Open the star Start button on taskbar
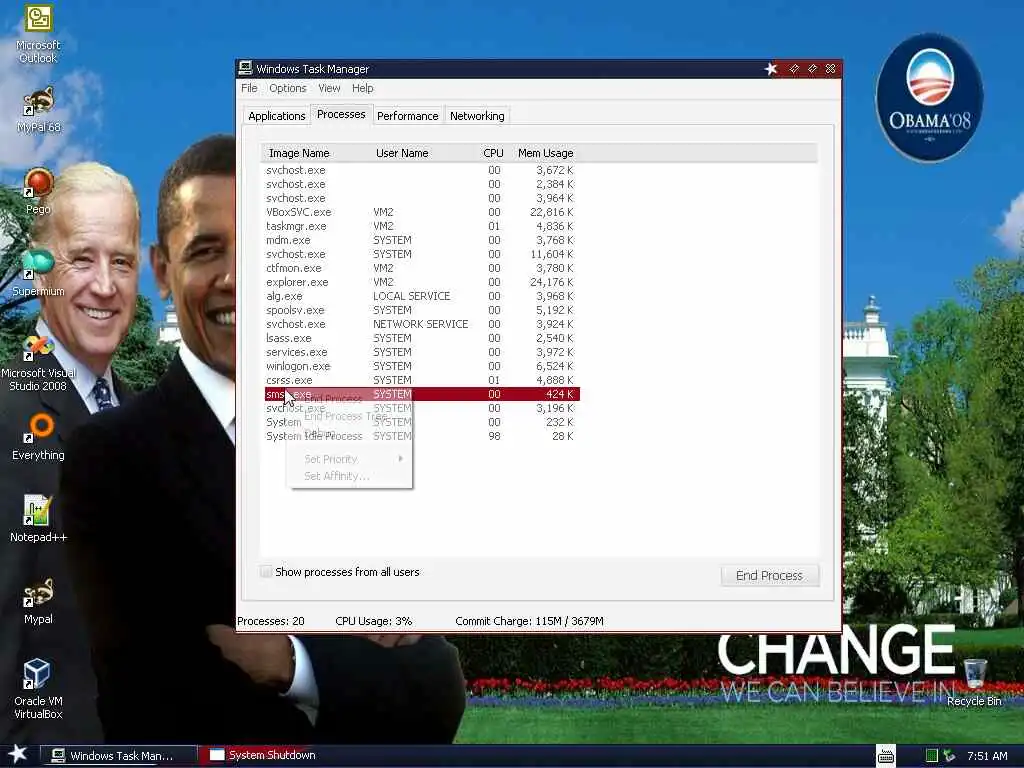Viewport: 1024px width, 768px height. [x=18, y=754]
